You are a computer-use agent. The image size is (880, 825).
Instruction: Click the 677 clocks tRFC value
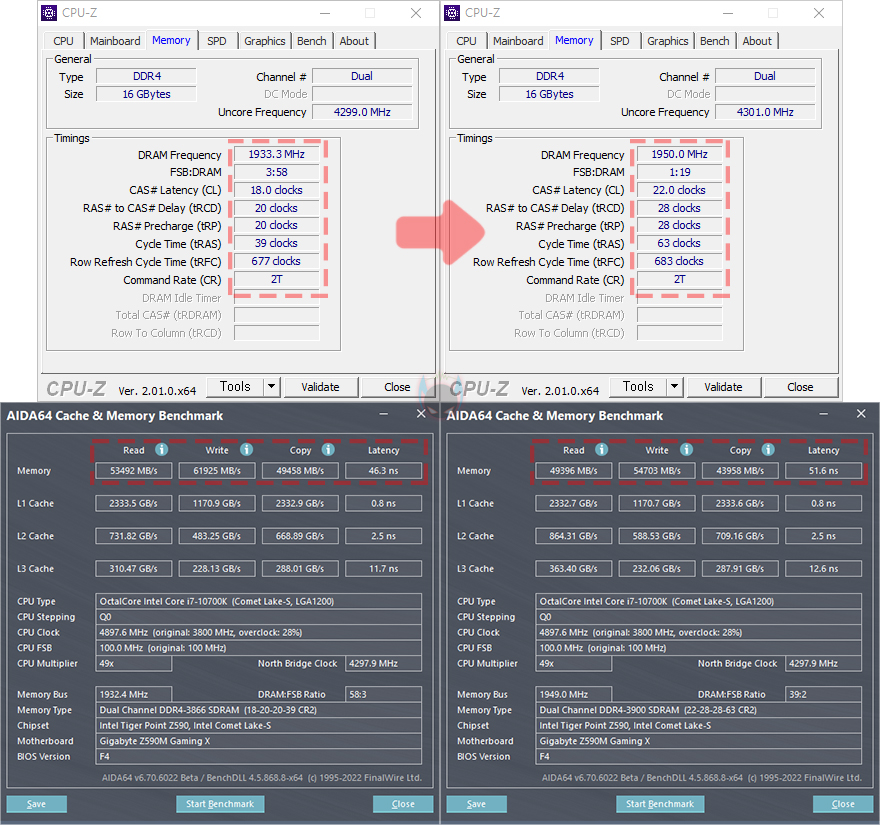point(277,261)
